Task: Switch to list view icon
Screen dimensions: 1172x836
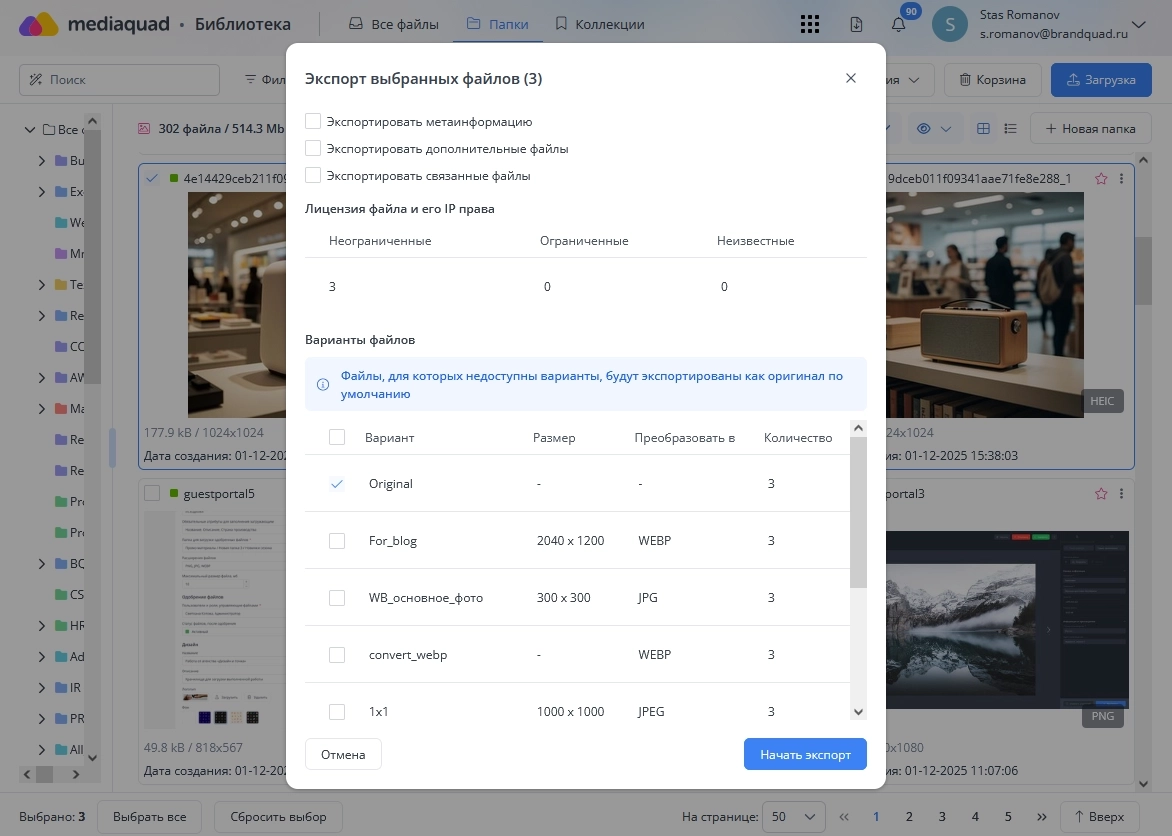Action: [x=1011, y=129]
